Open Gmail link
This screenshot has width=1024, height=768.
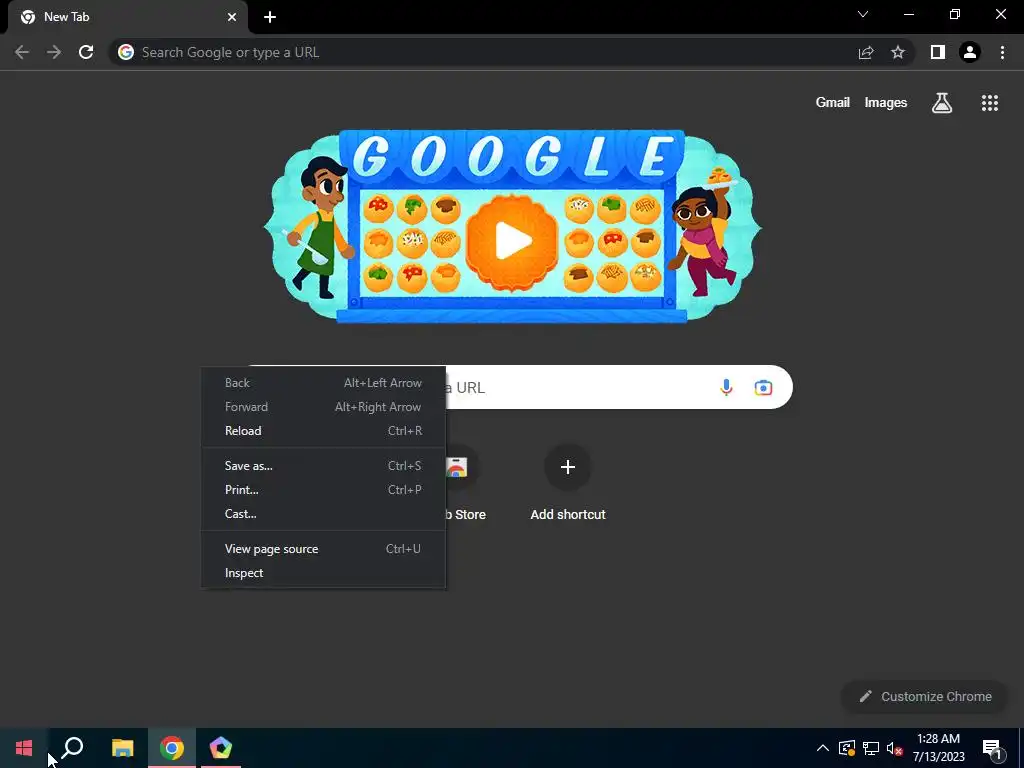(833, 103)
